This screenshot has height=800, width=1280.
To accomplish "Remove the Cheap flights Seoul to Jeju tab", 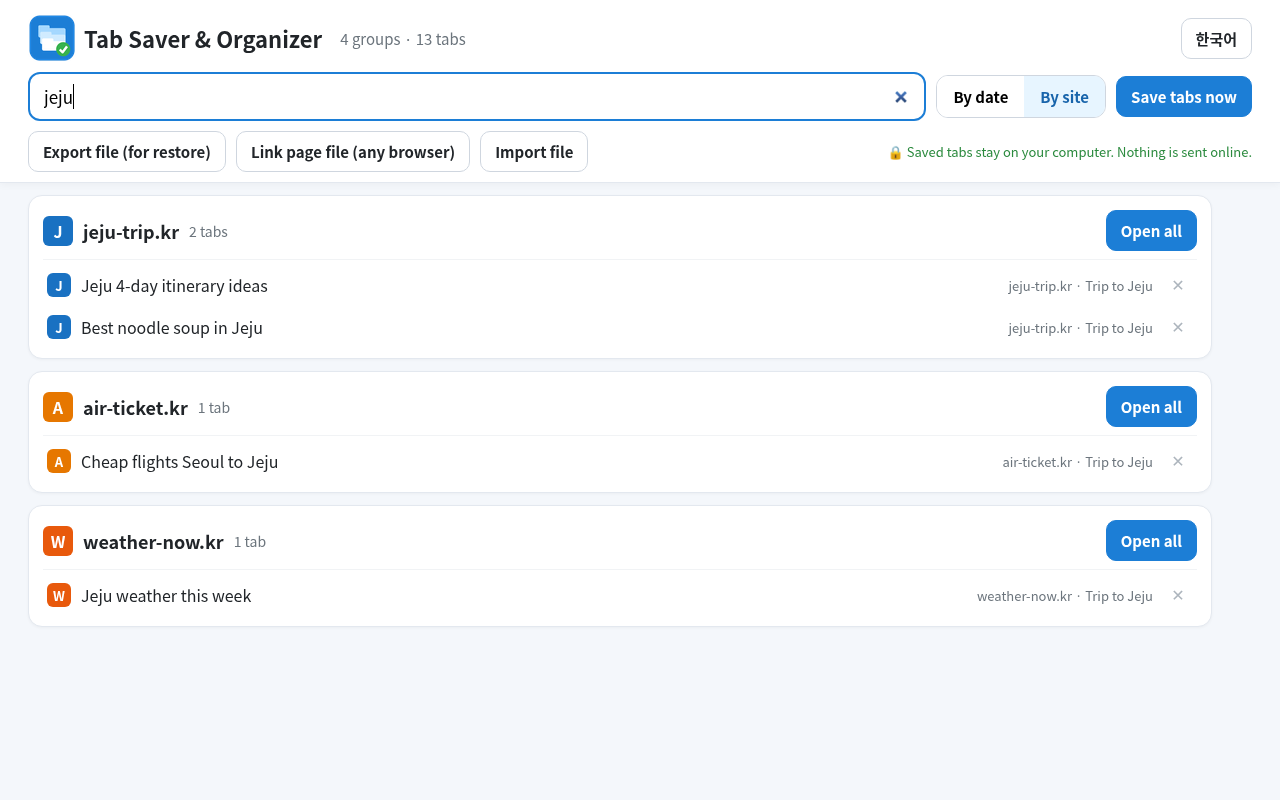I will pos(1178,461).
